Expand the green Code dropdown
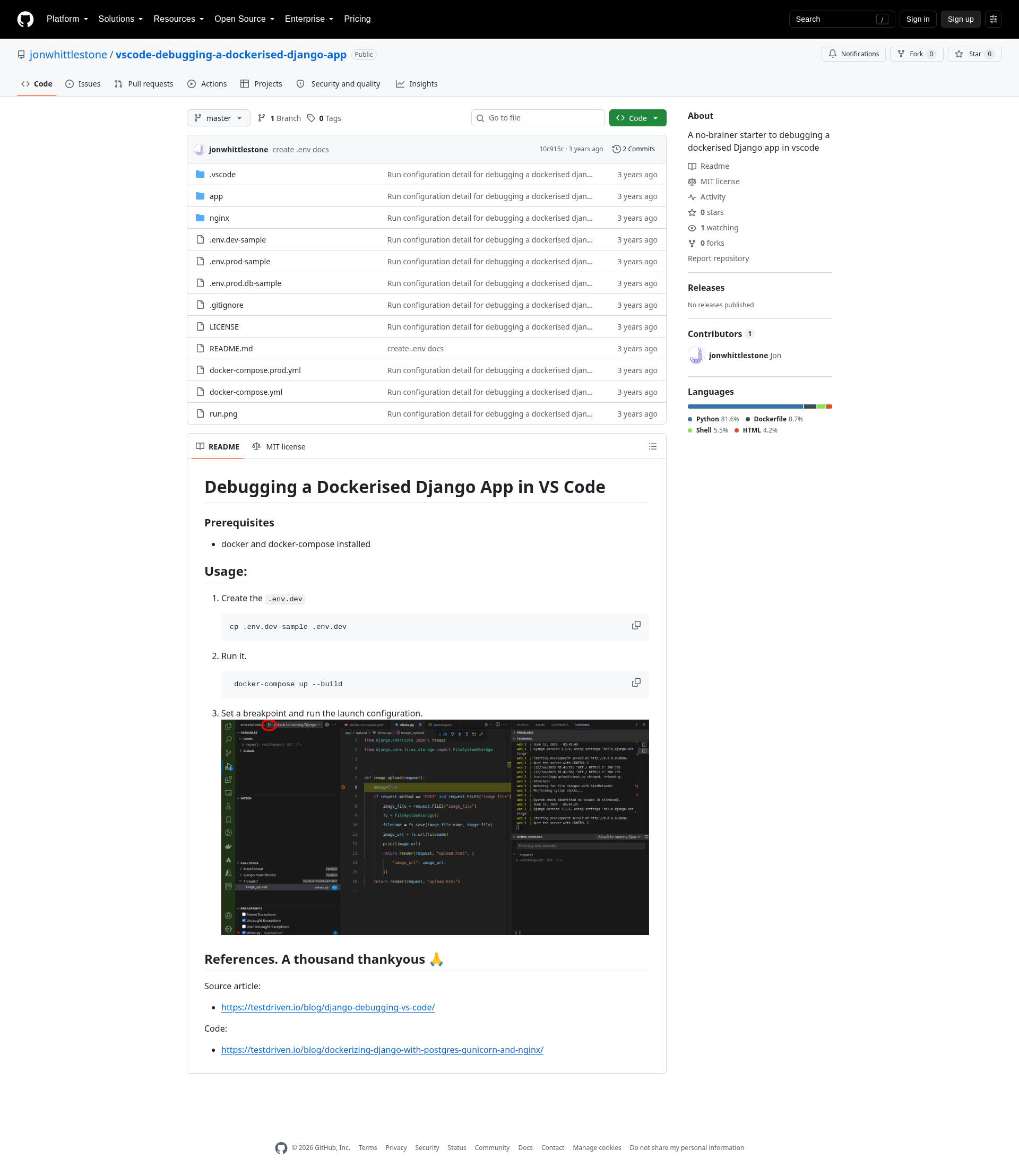This screenshot has width=1019, height=1176. [x=637, y=118]
